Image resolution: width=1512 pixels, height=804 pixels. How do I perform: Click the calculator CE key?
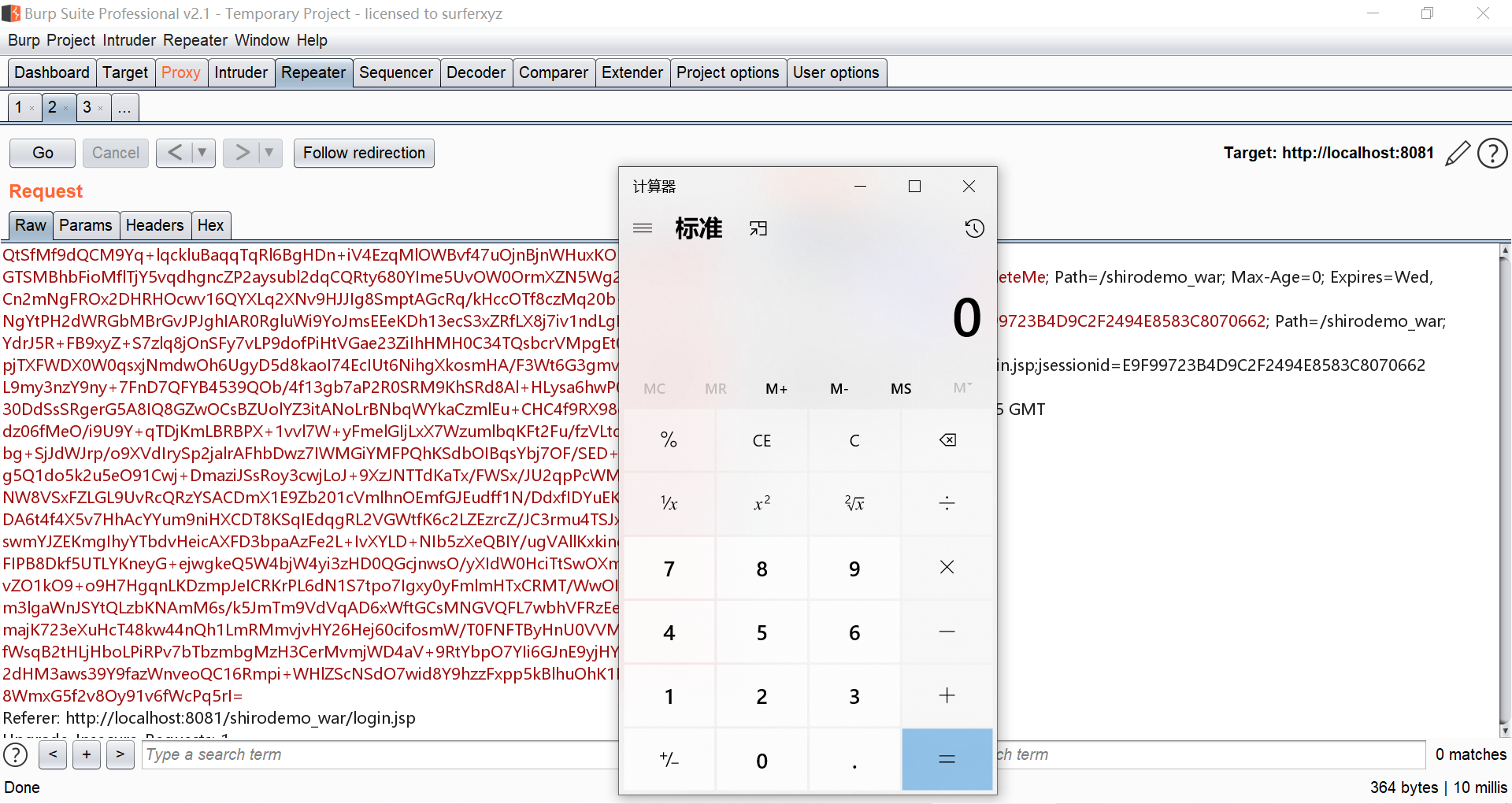pyautogui.click(x=762, y=440)
